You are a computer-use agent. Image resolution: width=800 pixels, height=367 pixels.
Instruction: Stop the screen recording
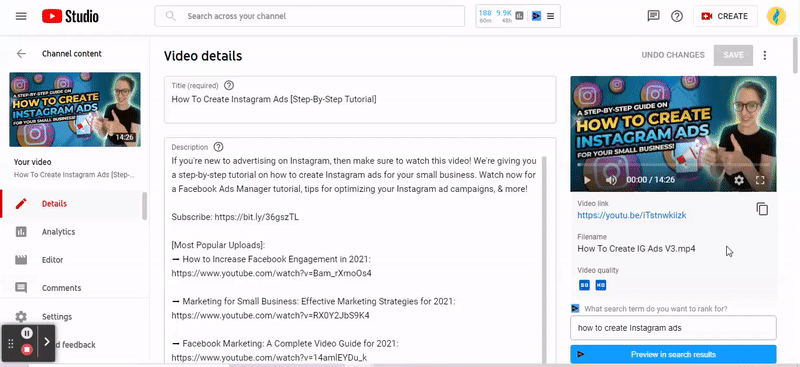[27, 350]
